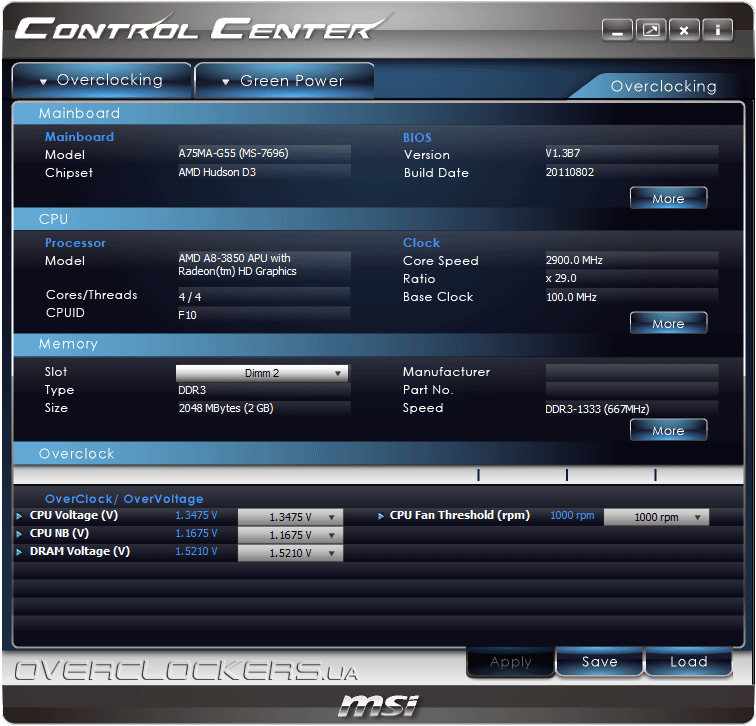The image size is (756, 726).
Task: Click the Overclock section header
Action: click(378, 454)
